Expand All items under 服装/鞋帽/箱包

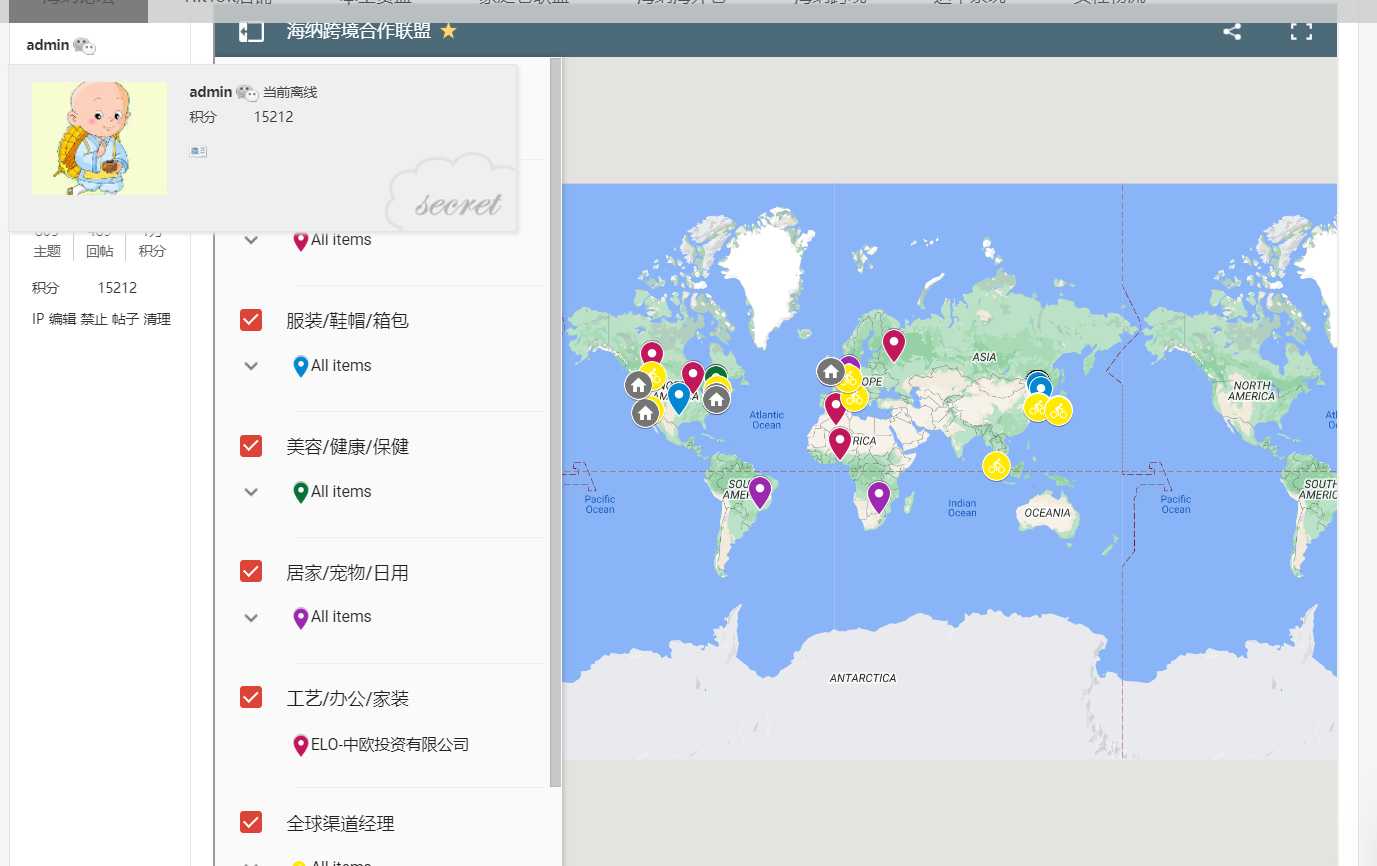point(251,366)
